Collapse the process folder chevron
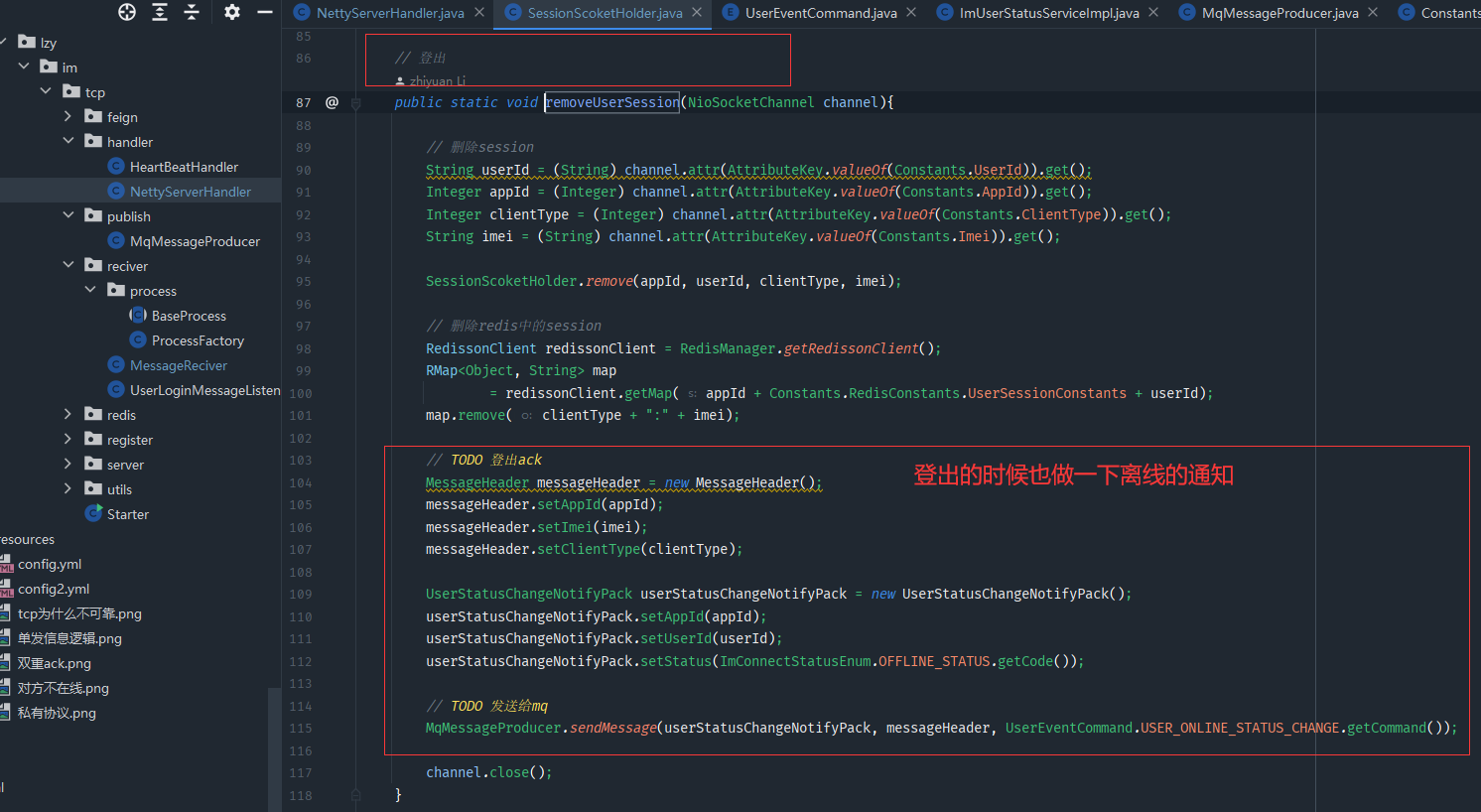 90,290
